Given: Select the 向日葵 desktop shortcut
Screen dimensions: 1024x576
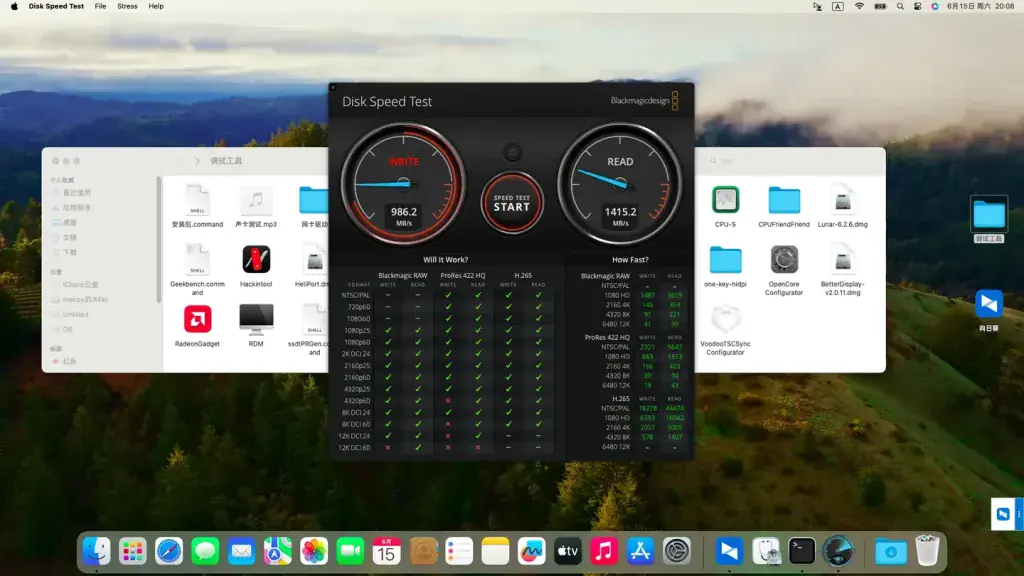Looking at the screenshot, I should click(989, 311).
